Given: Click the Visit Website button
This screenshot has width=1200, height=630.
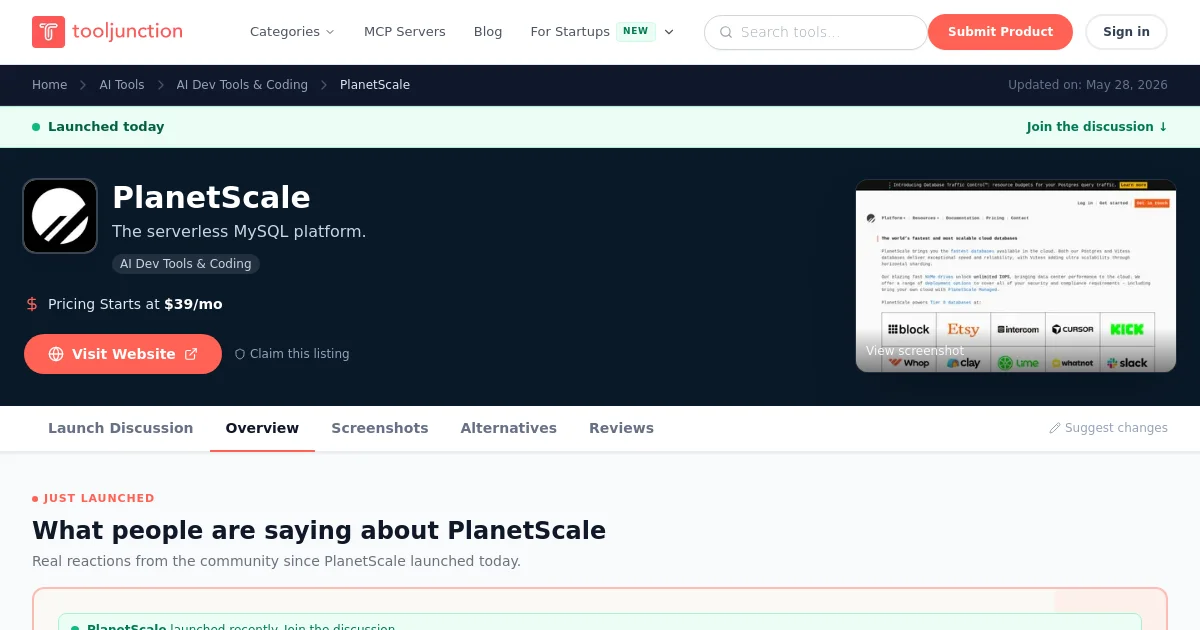Looking at the screenshot, I should [x=123, y=354].
